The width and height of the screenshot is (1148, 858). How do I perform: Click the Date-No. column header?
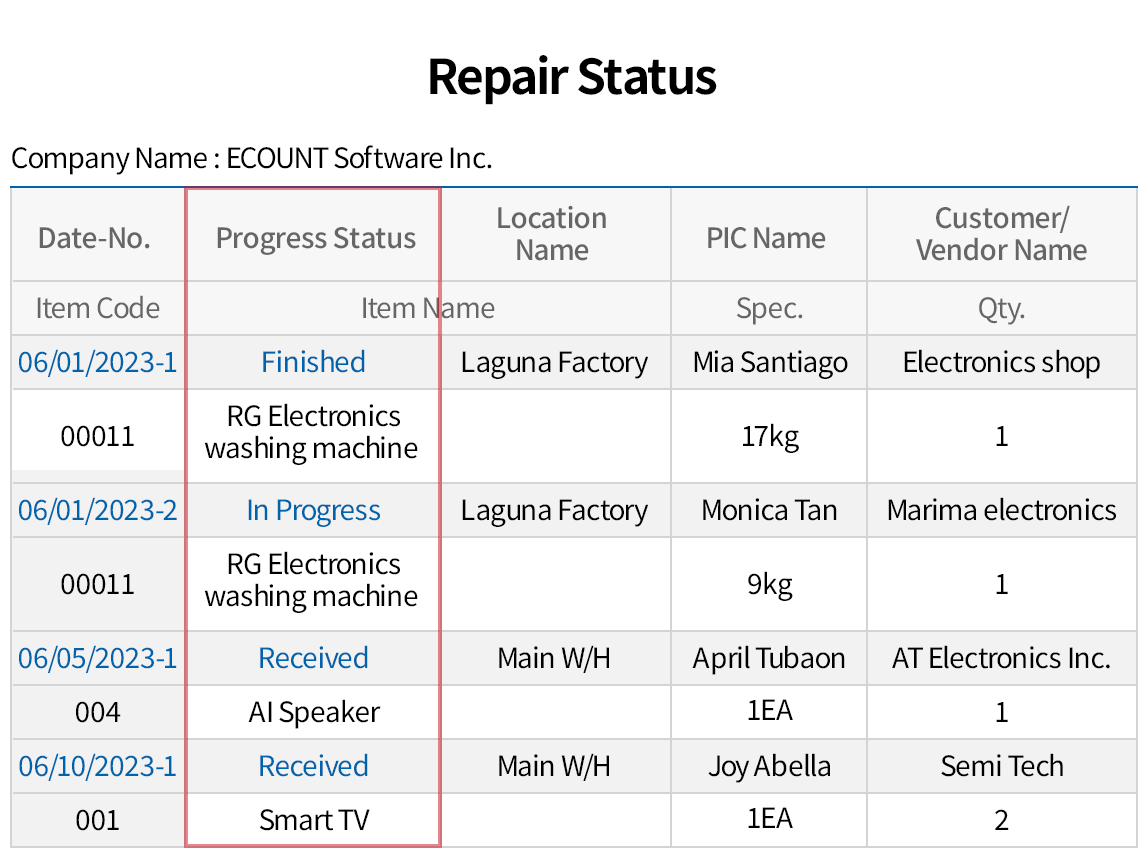pyautogui.click(x=94, y=238)
